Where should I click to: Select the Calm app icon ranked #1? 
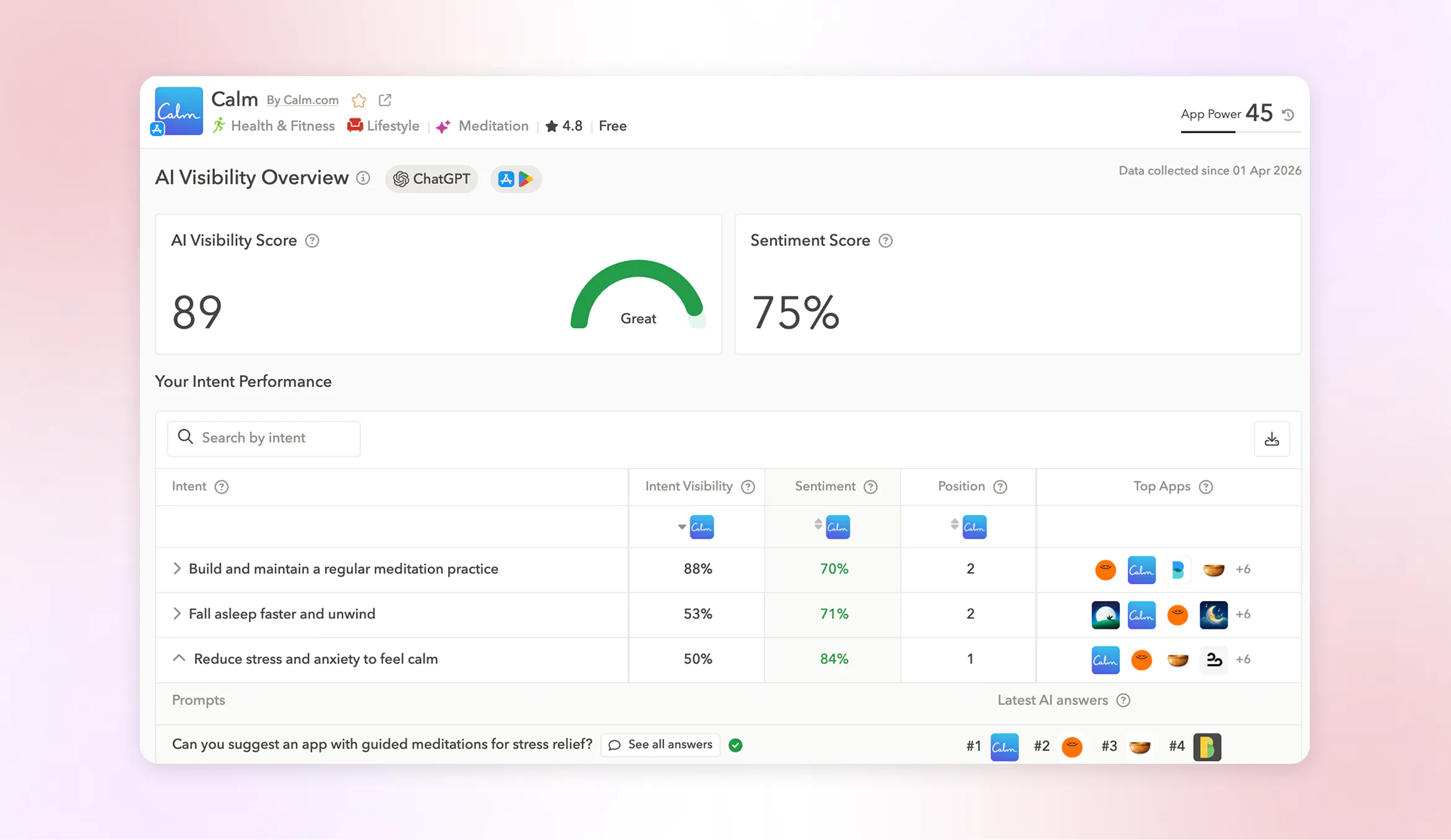pos(1004,746)
